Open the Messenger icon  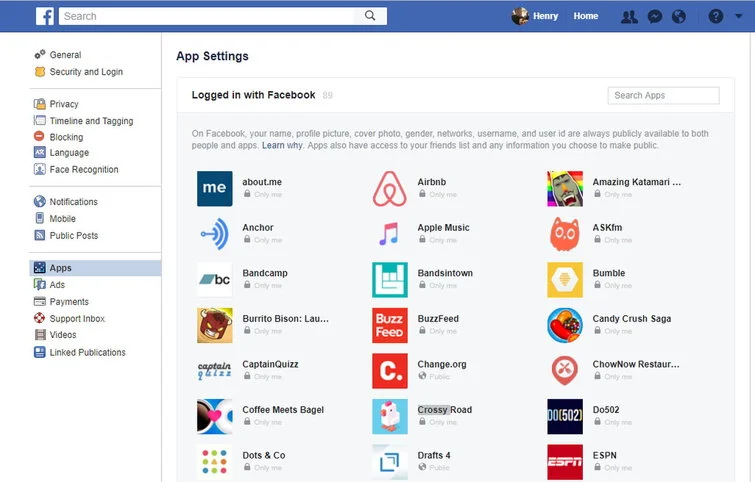(654, 16)
